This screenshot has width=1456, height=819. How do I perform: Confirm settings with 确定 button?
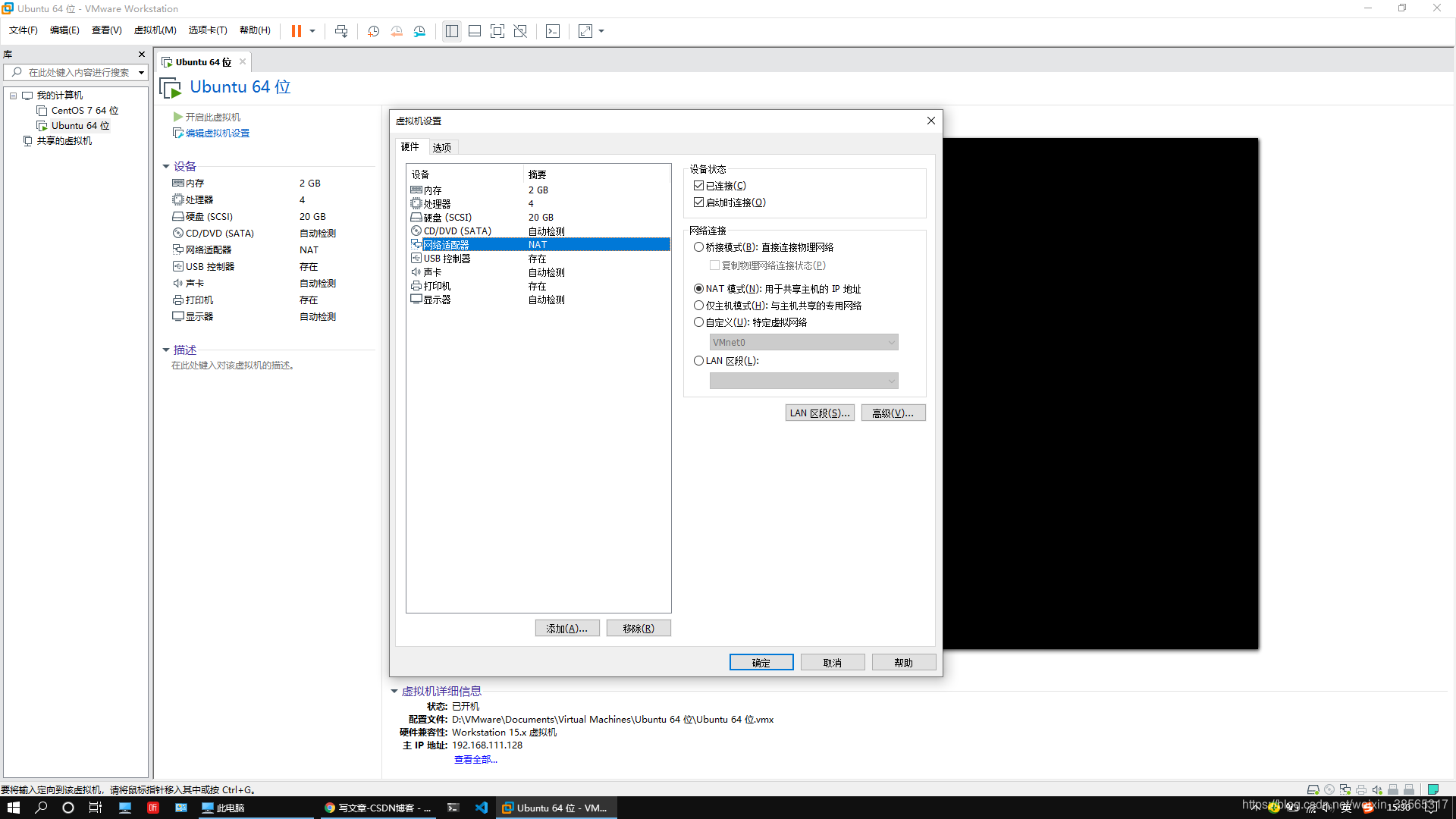[x=761, y=663]
